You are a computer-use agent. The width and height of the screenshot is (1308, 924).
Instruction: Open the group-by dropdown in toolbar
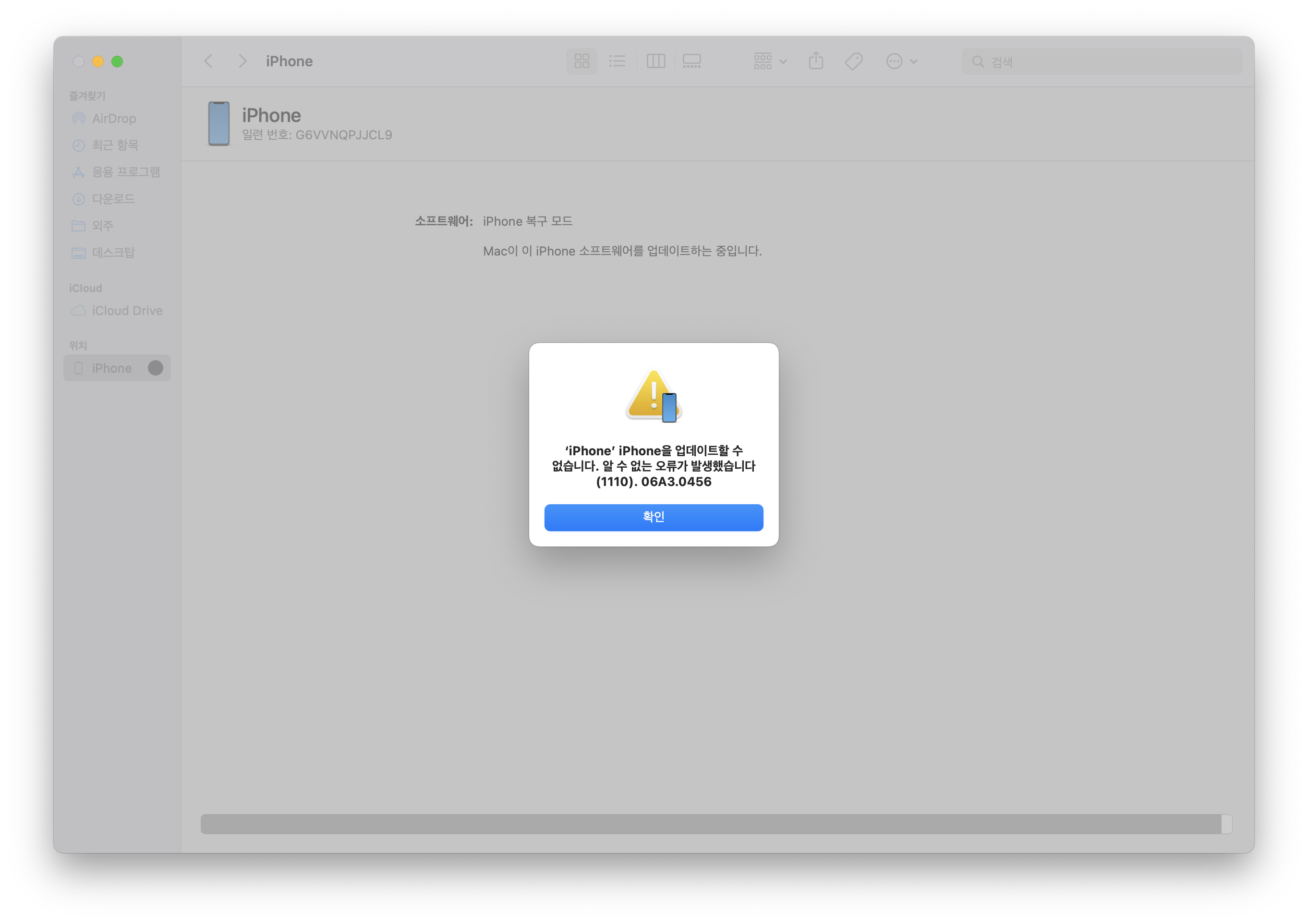pos(769,61)
